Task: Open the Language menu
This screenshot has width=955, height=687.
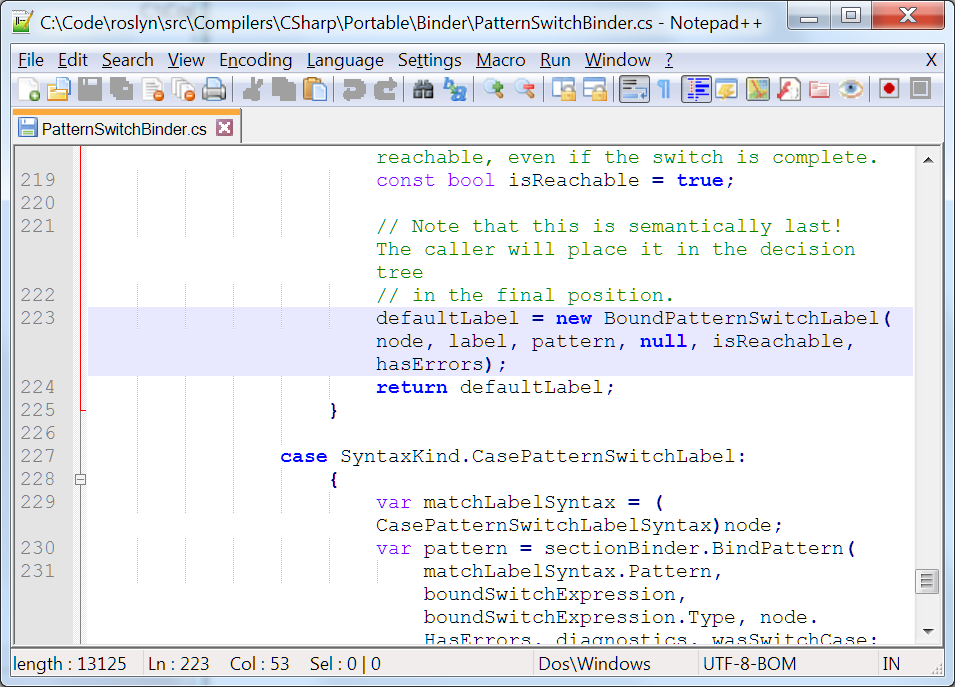Action: click(x=345, y=60)
